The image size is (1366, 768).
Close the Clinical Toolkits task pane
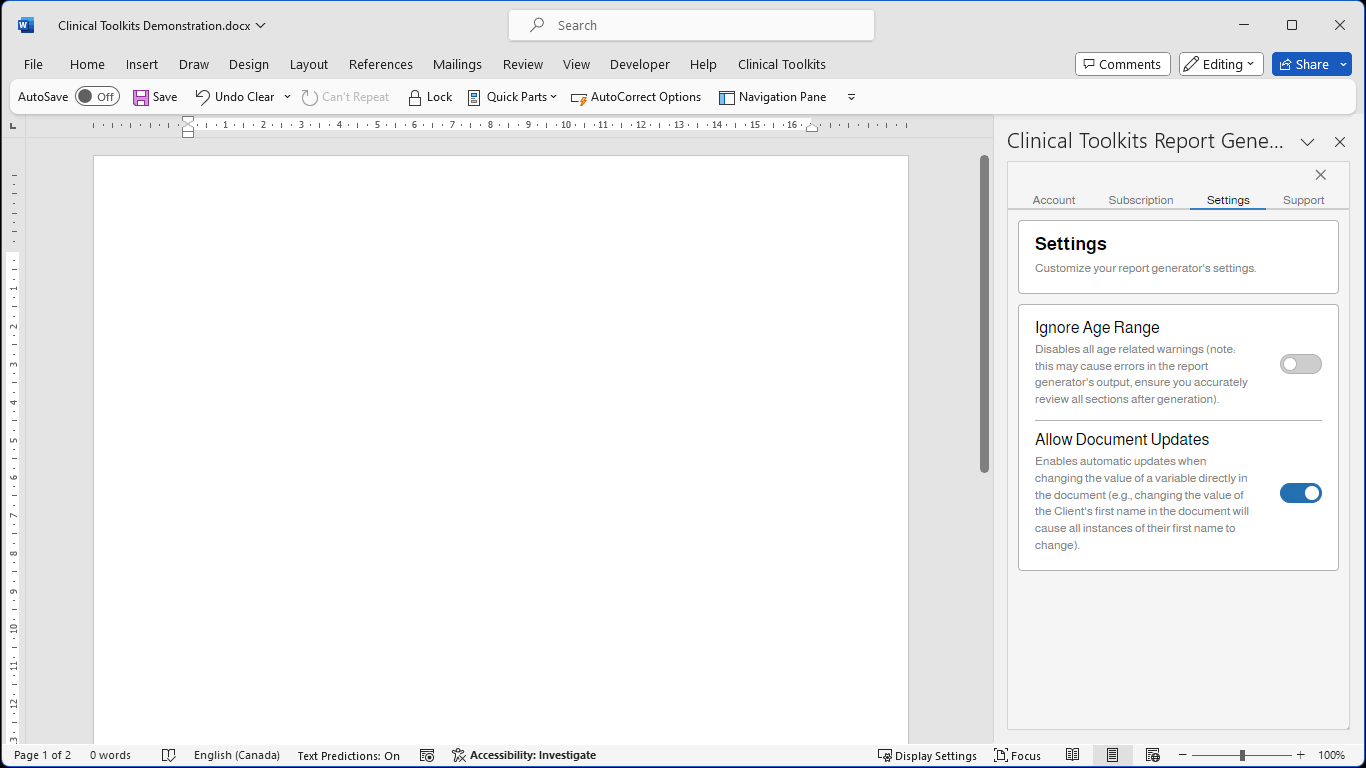[x=1340, y=142]
